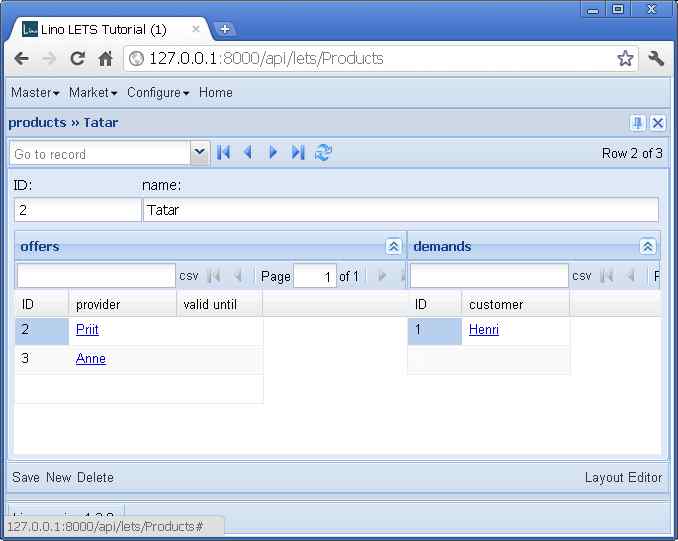678x541 pixels.
Task: Open the Layout Editor
Action: click(x=623, y=477)
